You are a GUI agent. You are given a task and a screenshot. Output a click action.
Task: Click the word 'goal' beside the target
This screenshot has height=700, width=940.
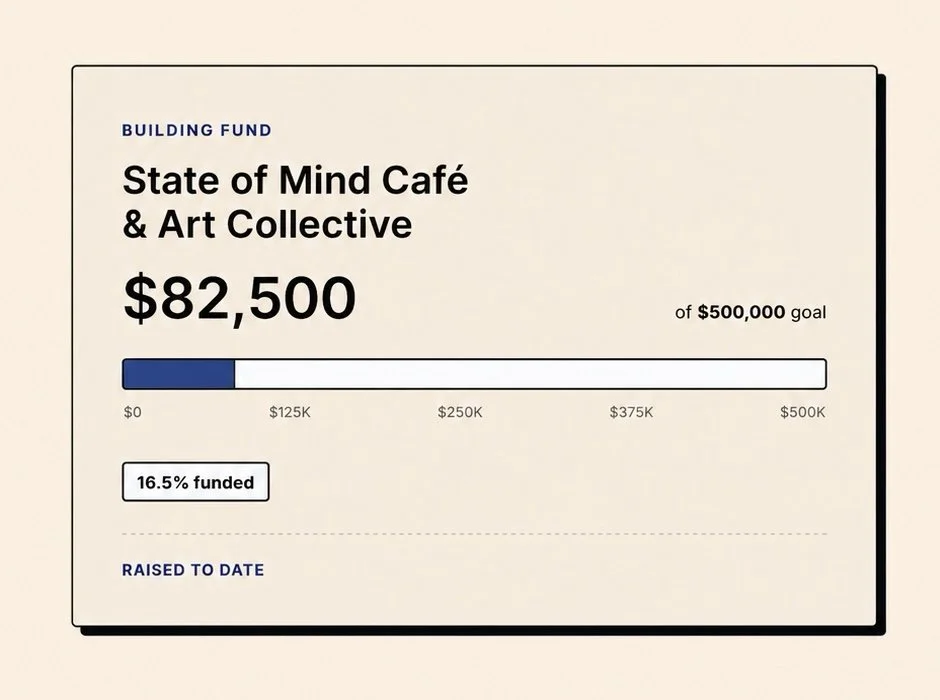809,313
